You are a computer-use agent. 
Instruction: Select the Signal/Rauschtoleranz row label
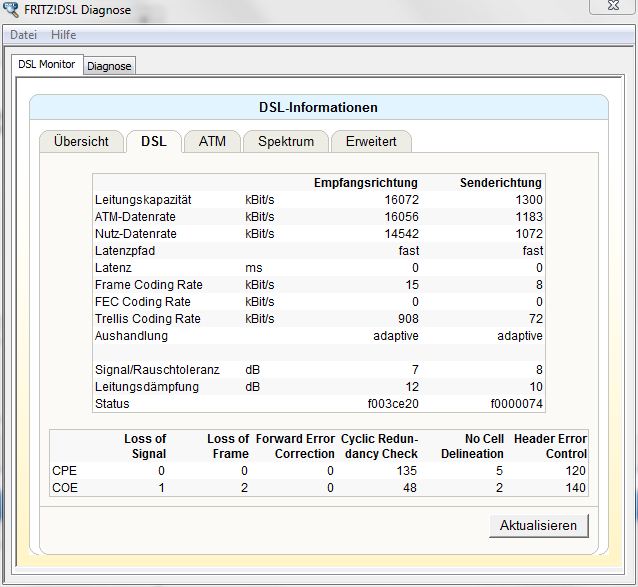pyautogui.click(x=157, y=370)
